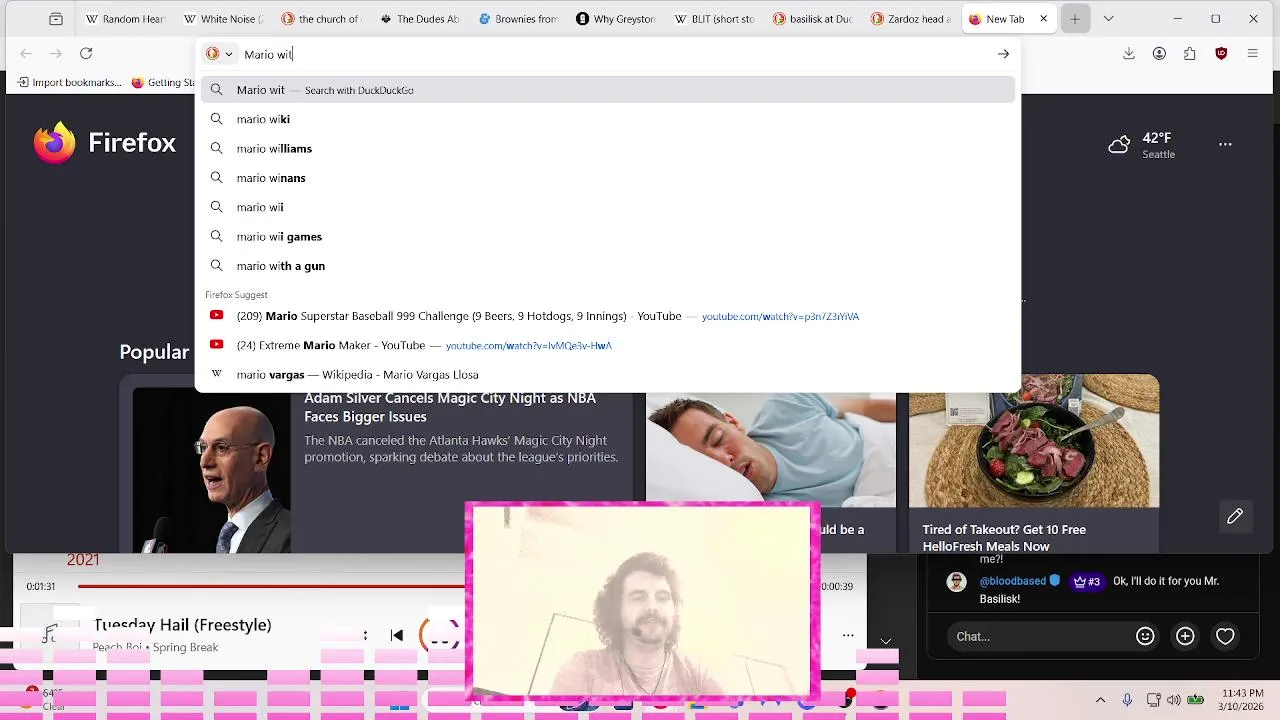Switch to the Zardoz head tab

point(909,19)
